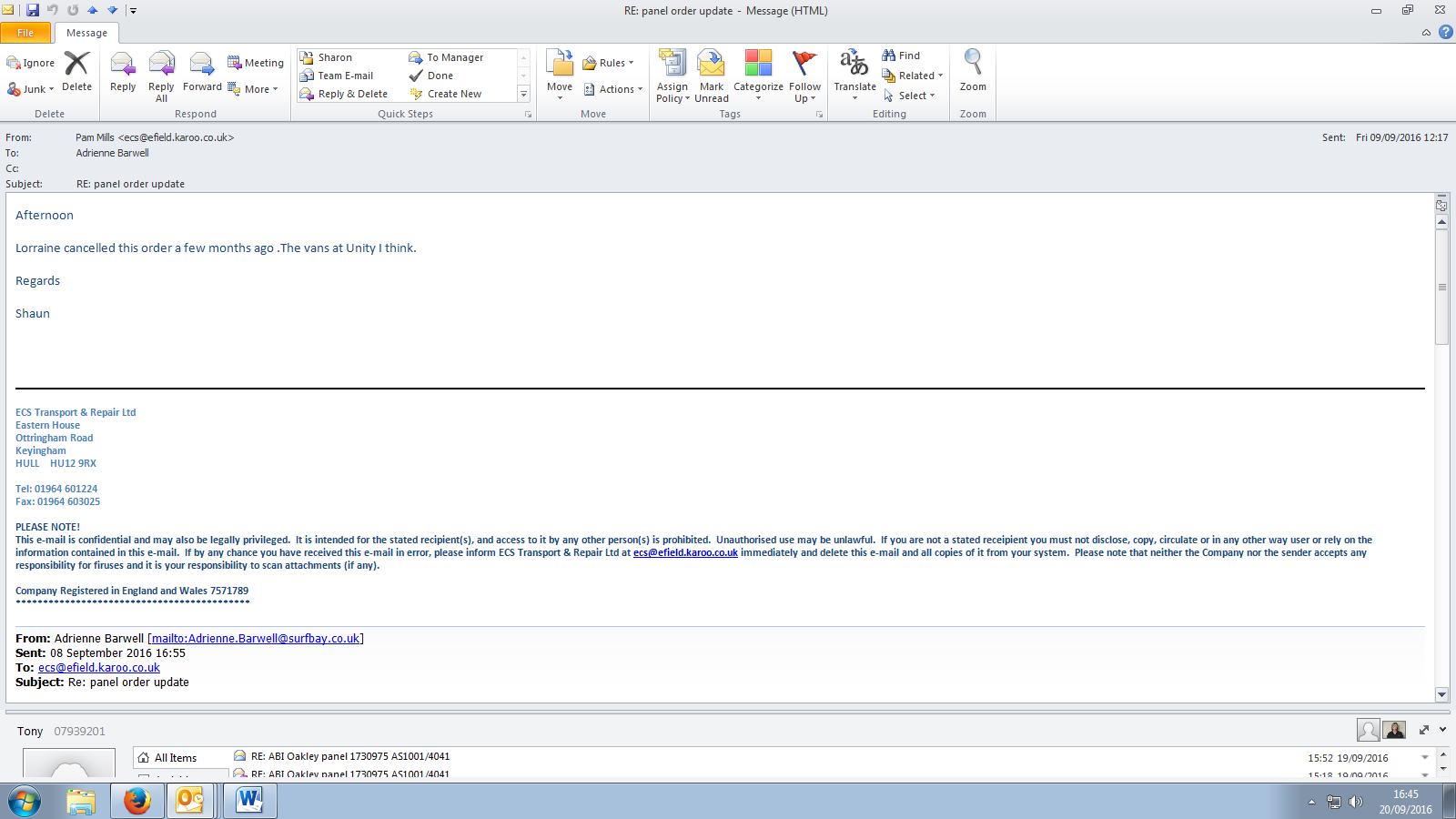This screenshot has width=1456, height=819.
Task: Launch Firefox from the taskbar
Action: (137, 802)
